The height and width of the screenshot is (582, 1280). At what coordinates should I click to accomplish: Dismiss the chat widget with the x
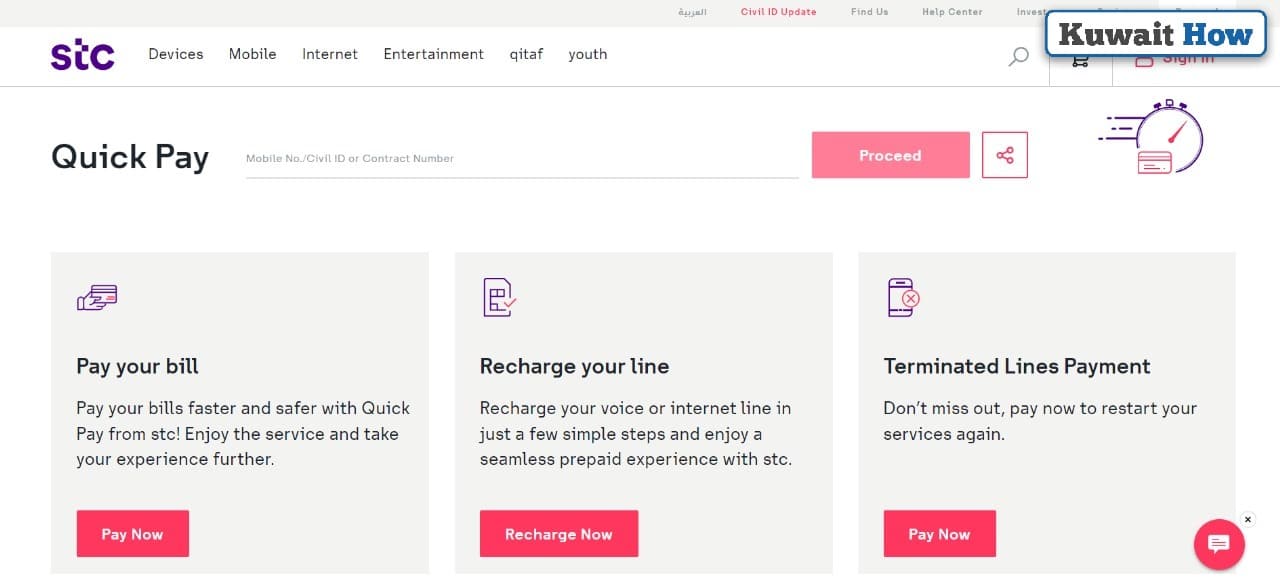coord(1247,519)
